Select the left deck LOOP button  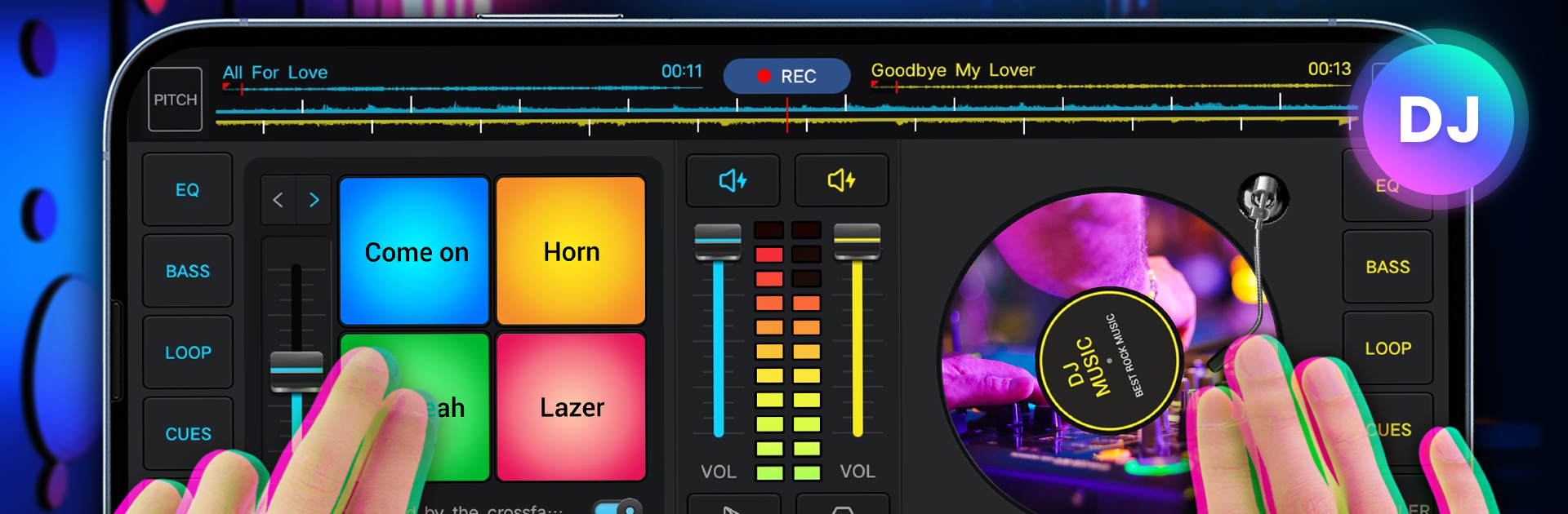click(x=187, y=352)
